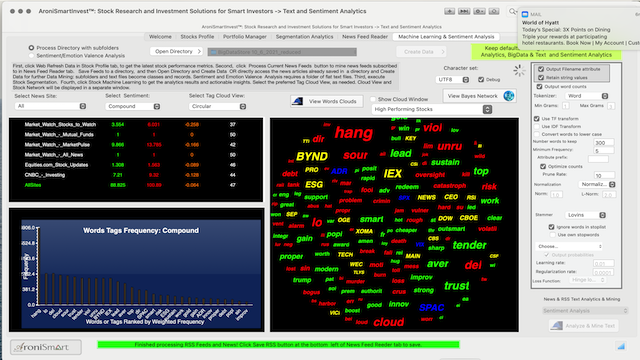Click the camera snapshot toolbar icon

pyautogui.click(x=494, y=11)
